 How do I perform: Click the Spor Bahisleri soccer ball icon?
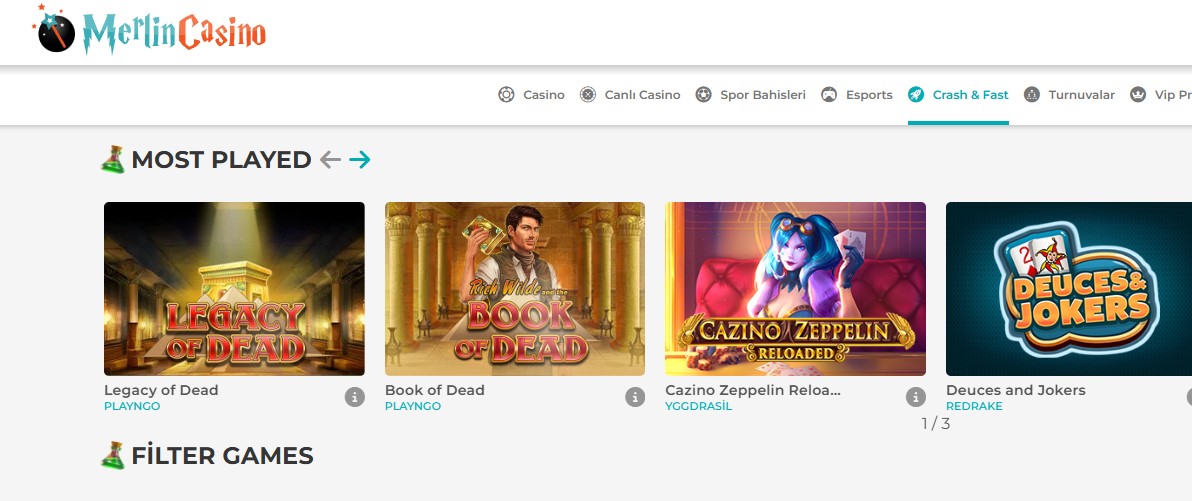[704, 95]
